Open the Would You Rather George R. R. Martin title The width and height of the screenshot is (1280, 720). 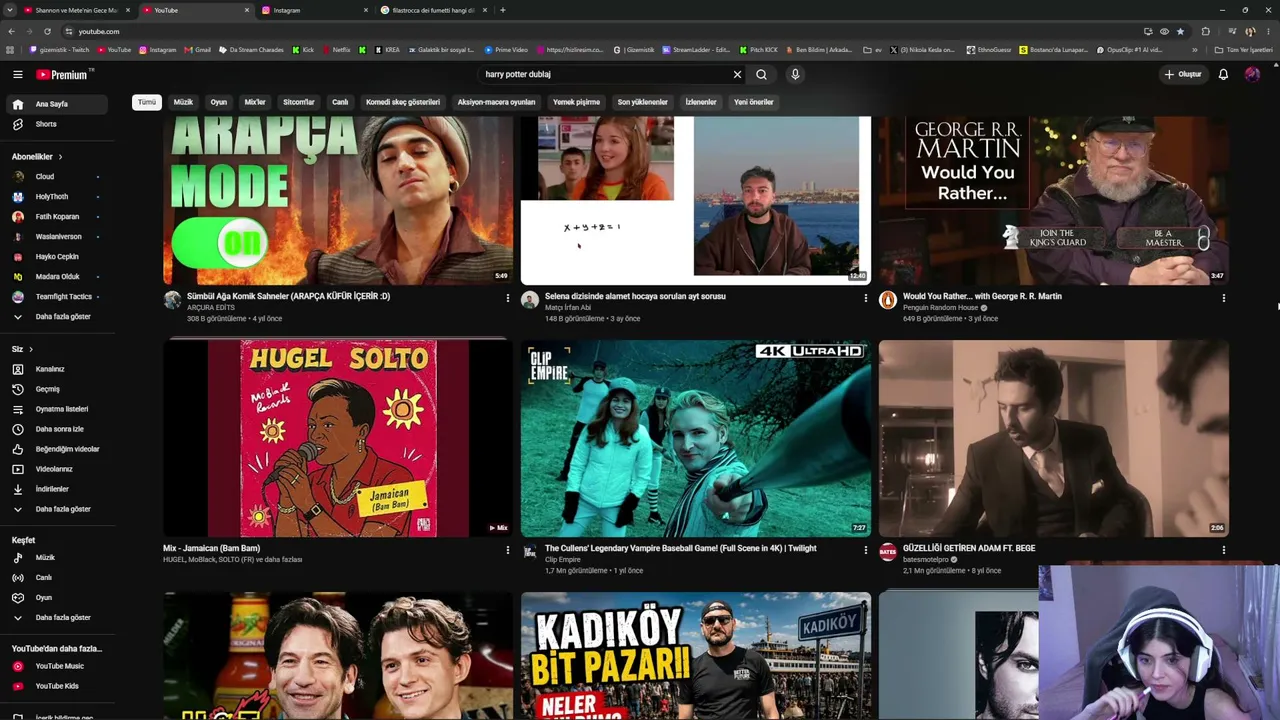click(x=982, y=296)
